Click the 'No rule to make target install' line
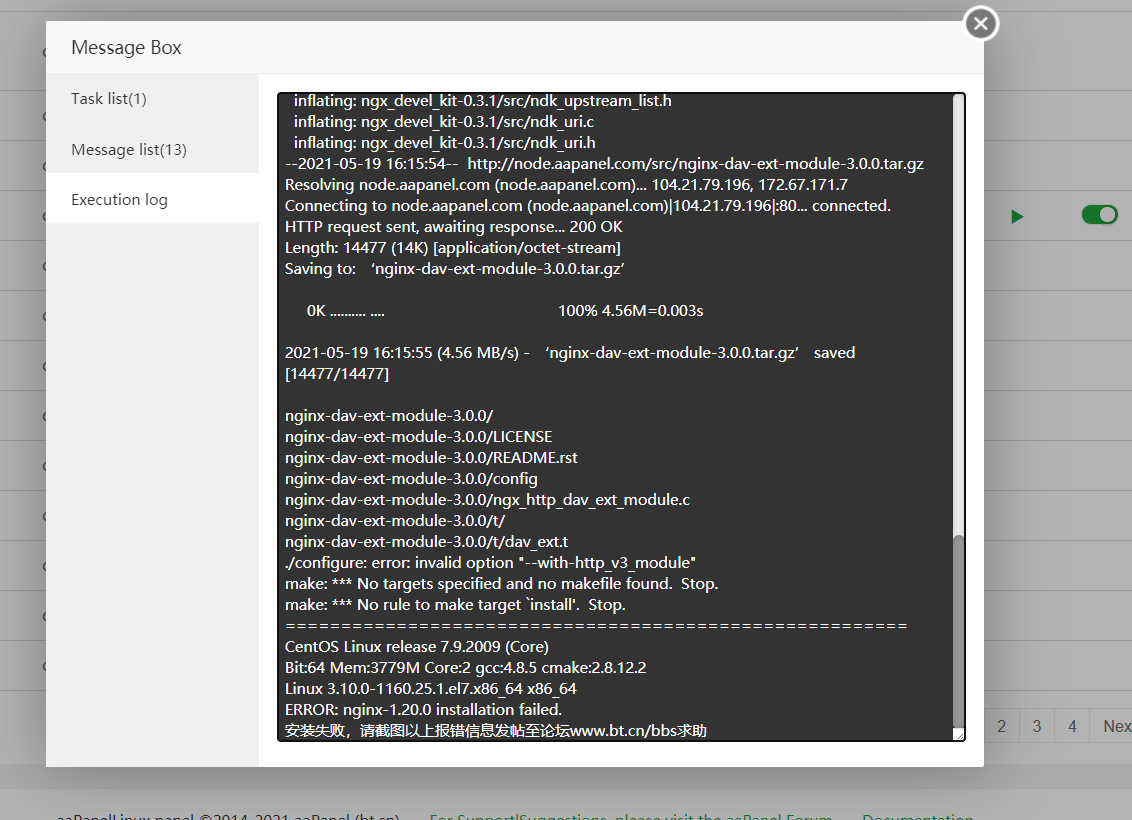Screen dimensions: 1132x820 point(455,605)
